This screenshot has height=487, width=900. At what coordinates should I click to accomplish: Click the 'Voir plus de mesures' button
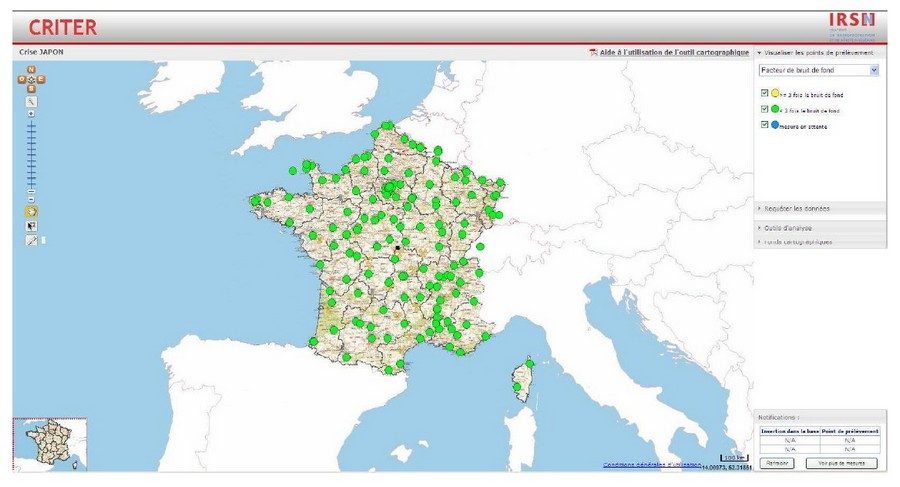(841, 463)
